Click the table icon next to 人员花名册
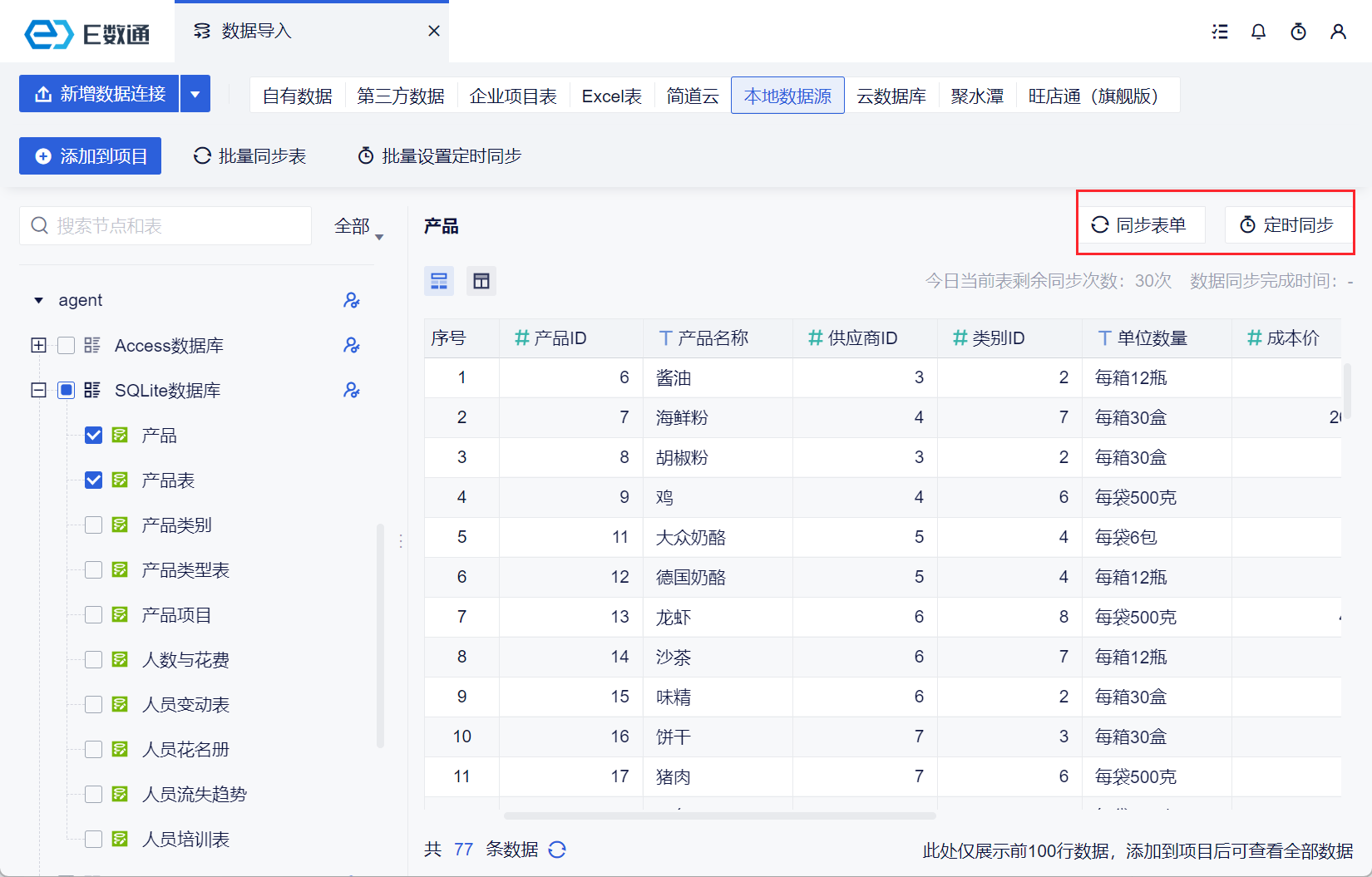This screenshot has height=877, width=1372. tap(121, 749)
